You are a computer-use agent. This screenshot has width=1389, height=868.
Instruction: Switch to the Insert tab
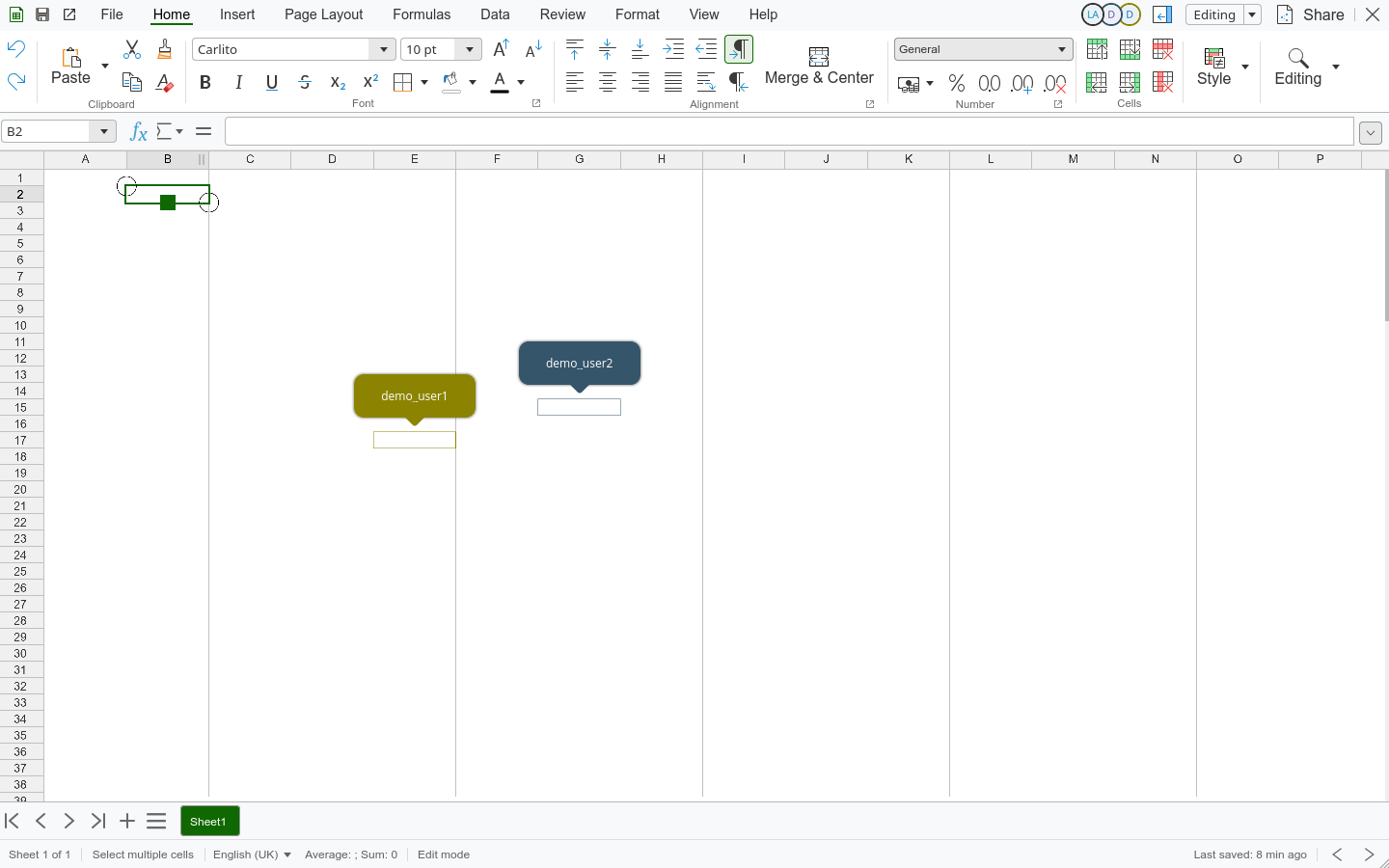pos(237,14)
